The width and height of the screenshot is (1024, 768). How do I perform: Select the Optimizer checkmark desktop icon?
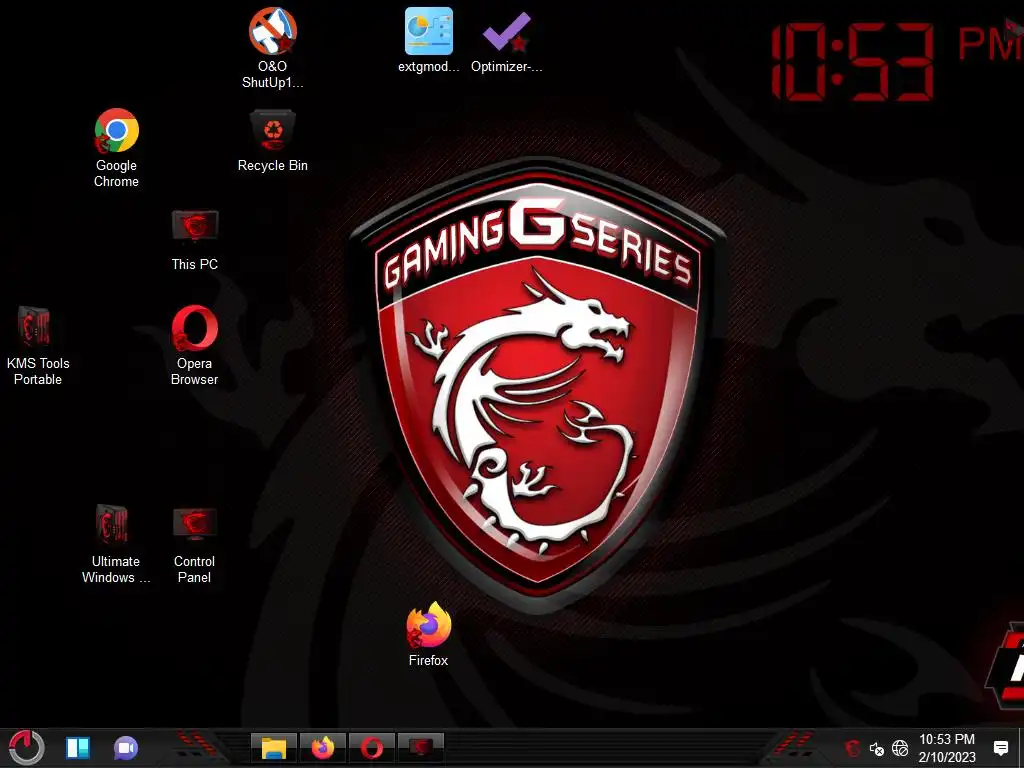(507, 40)
